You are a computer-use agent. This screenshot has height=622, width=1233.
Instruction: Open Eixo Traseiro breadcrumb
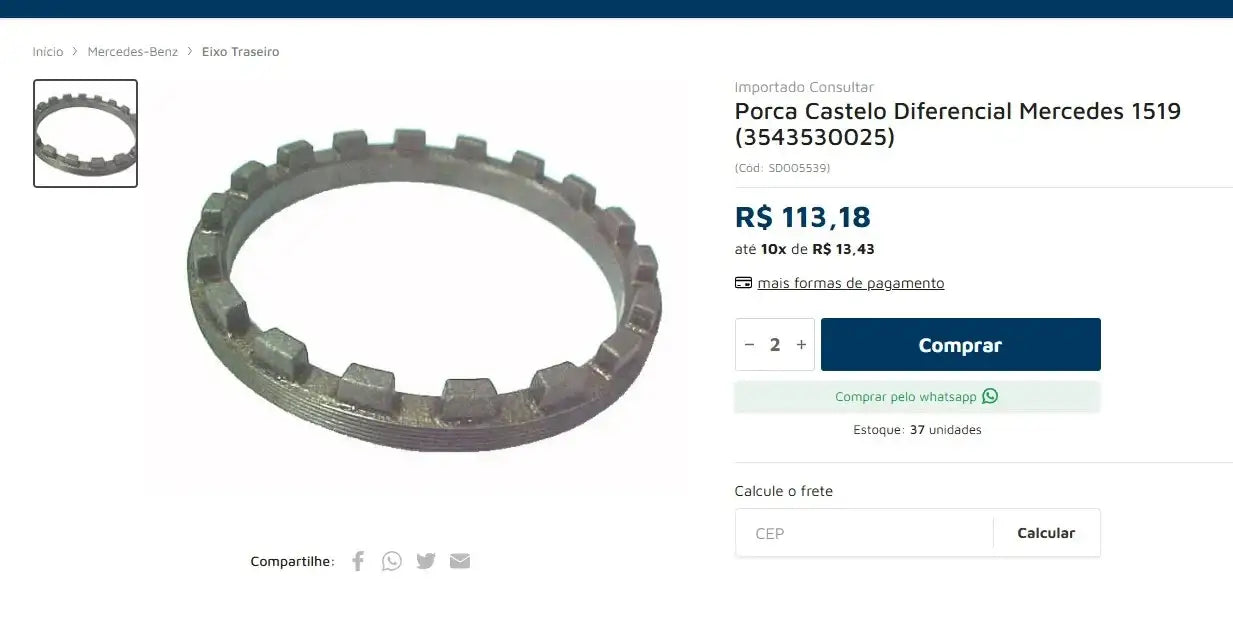pyautogui.click(x=241, y=51)
